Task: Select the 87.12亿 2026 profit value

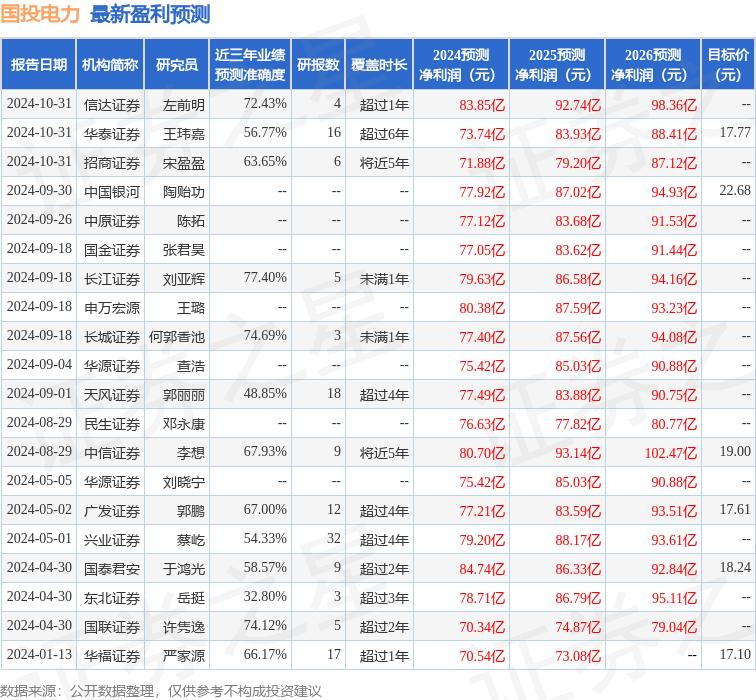Action: point(674,162)
